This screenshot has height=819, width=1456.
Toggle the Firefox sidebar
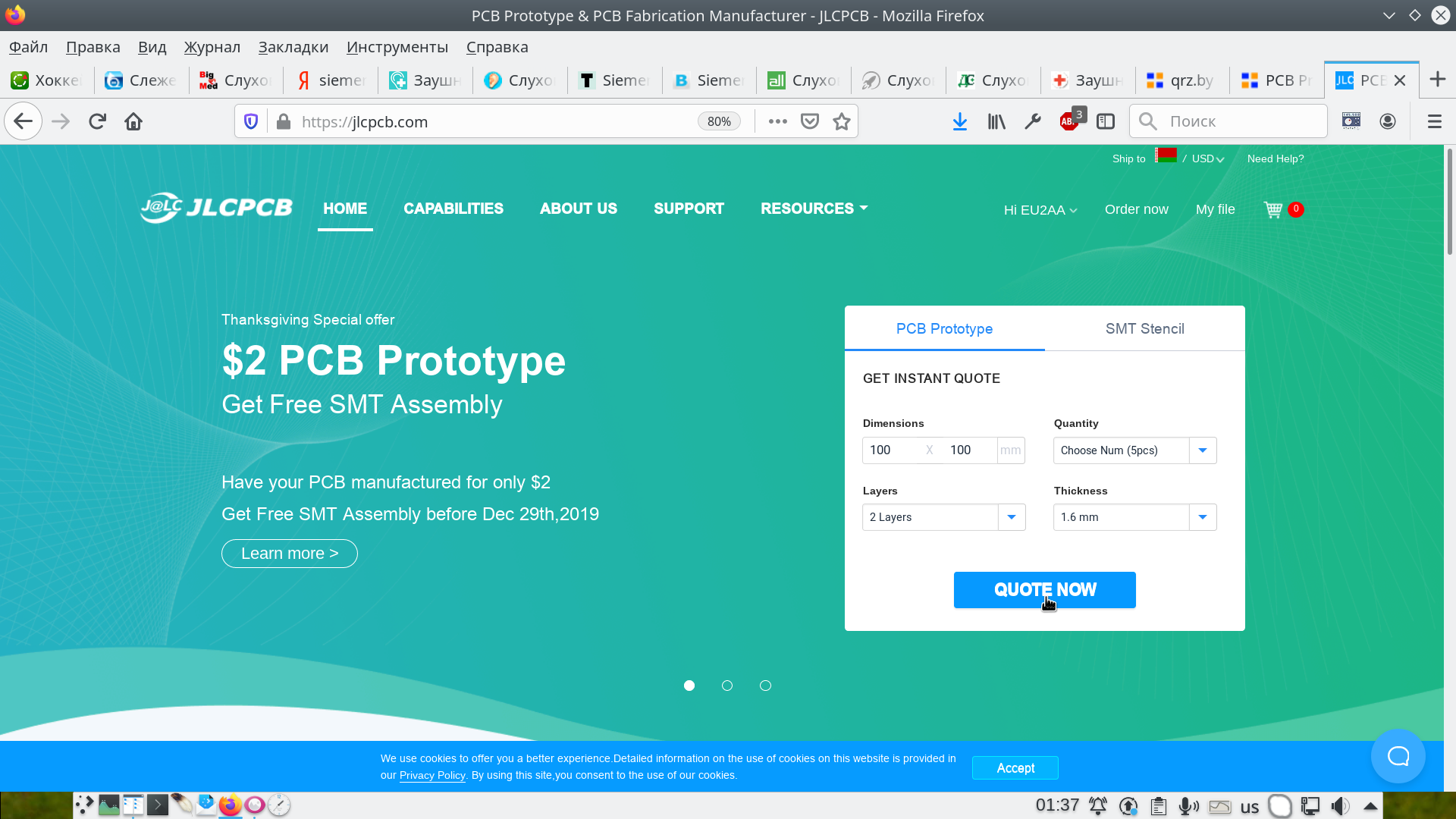tap(1106, 121)
